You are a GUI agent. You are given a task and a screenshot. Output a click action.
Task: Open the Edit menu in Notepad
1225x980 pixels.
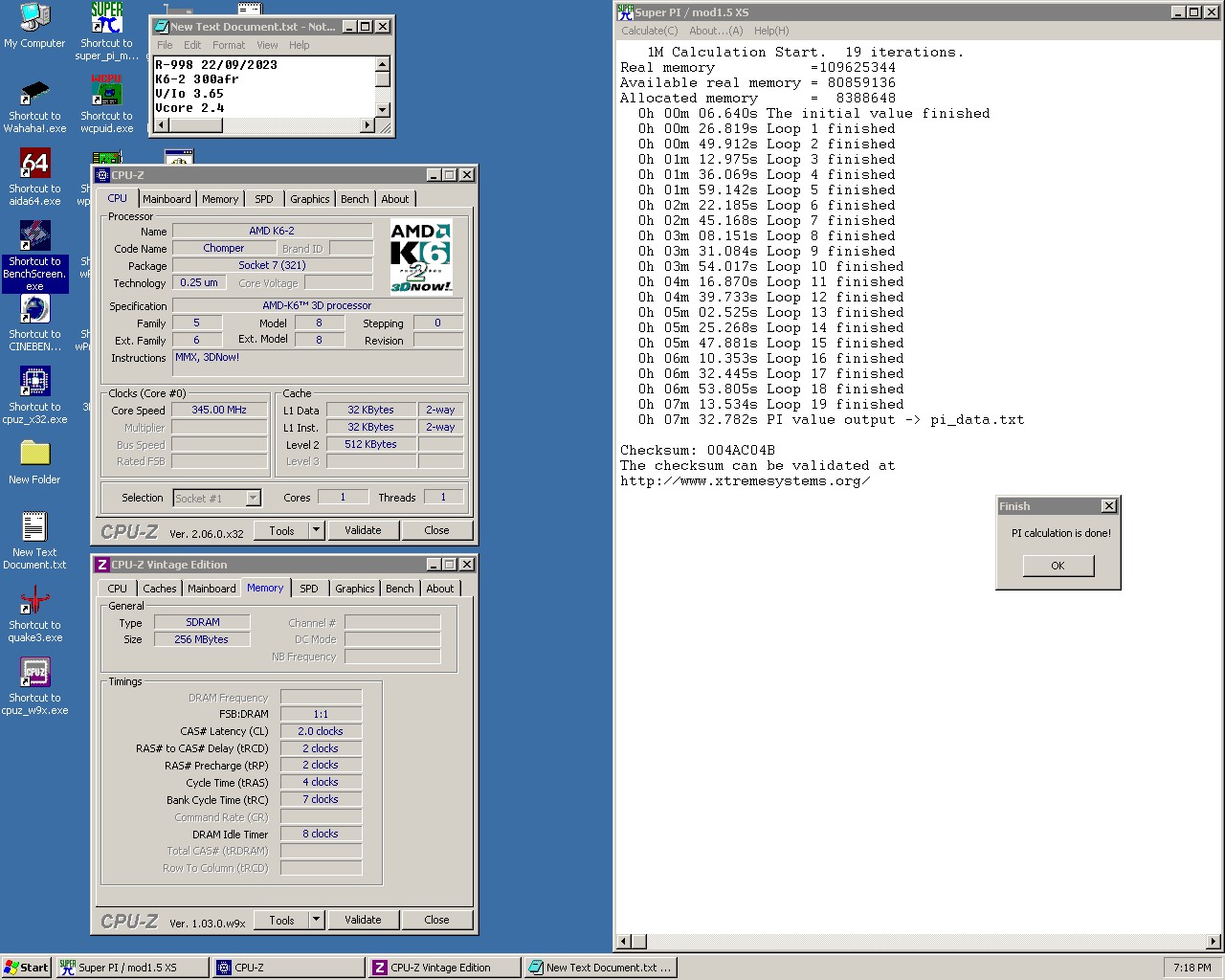click(x=192, y=45)
